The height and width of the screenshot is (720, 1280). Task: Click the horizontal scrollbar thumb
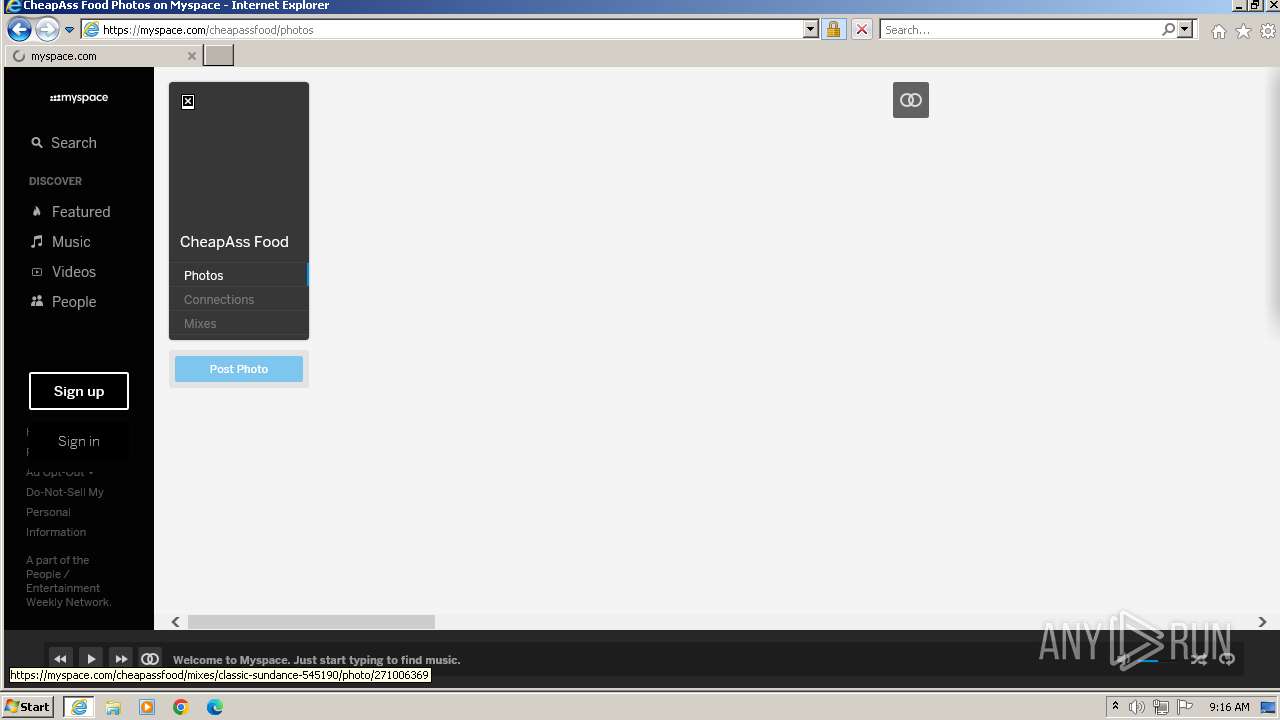311,622
